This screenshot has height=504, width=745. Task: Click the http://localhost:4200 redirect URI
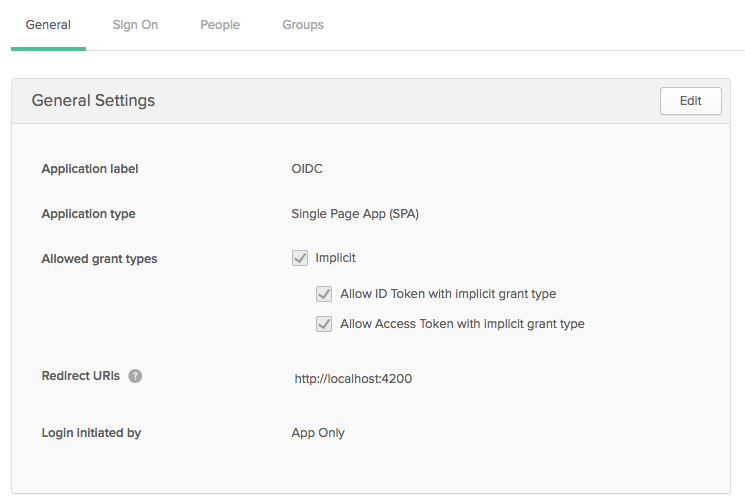(353, 379)
